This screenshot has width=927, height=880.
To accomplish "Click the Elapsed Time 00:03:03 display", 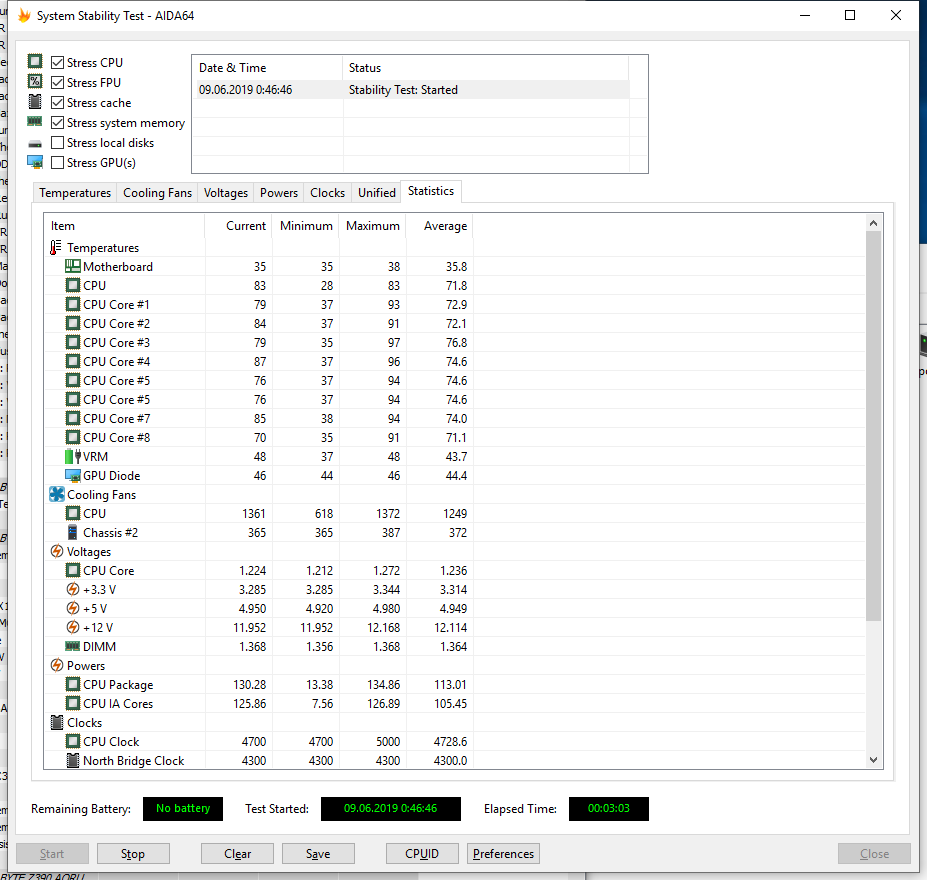I will point(609,808).
